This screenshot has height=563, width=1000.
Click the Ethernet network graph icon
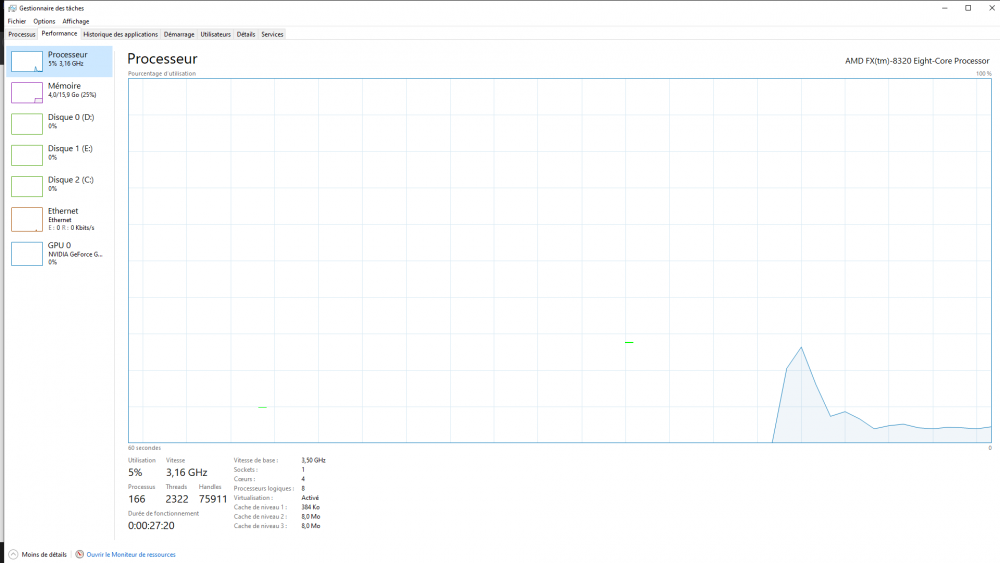27,219
